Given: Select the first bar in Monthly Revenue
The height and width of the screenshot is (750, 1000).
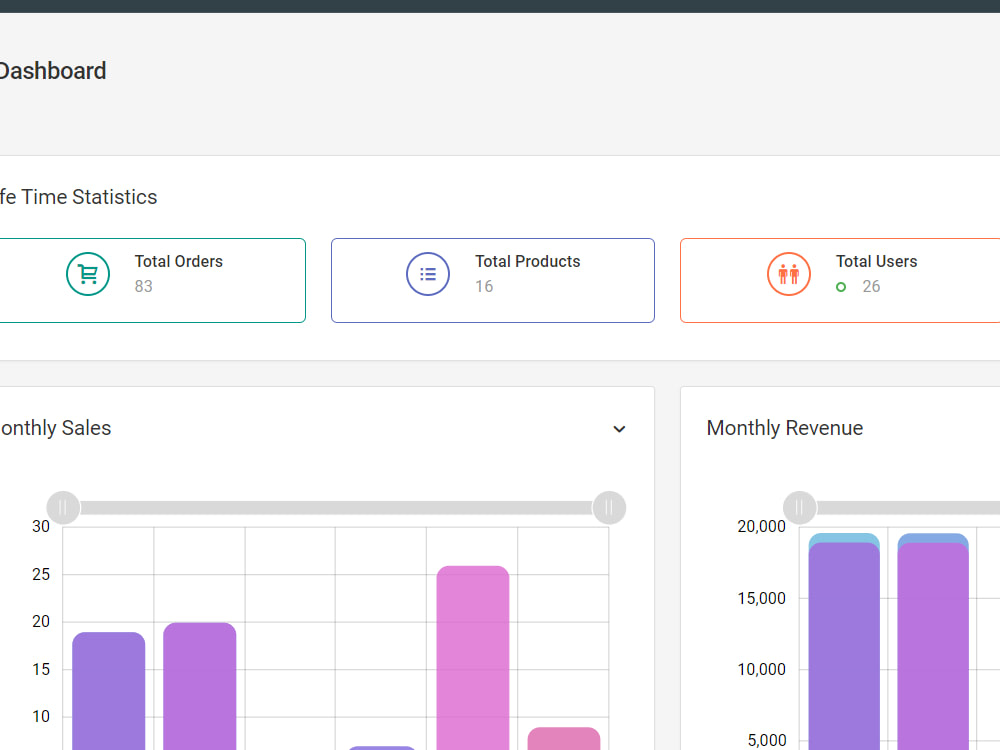Looking at the screenshot, I should (844, 642).
